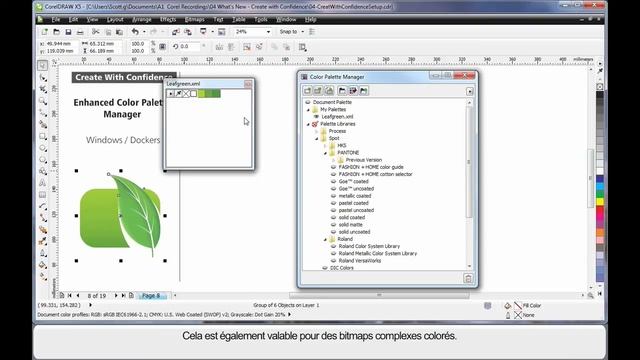Click the Save toolbar icon
The height and width of the screenshot is (360, 640).
click(x=68, y=32)
